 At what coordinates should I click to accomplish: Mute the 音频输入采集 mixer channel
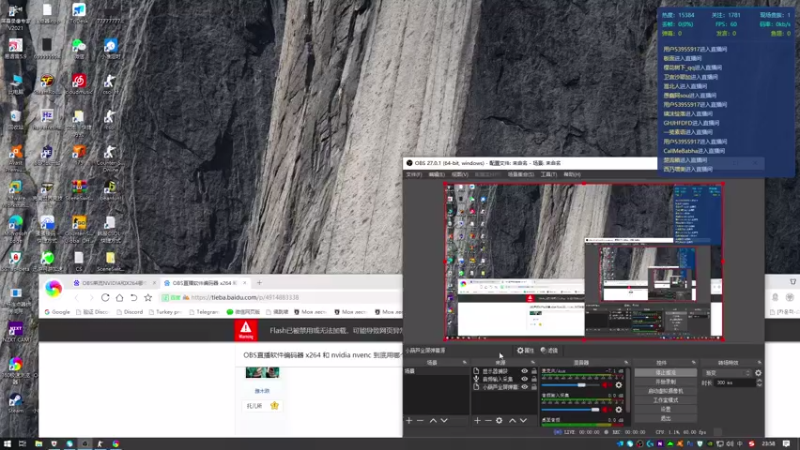pos(607,409)
